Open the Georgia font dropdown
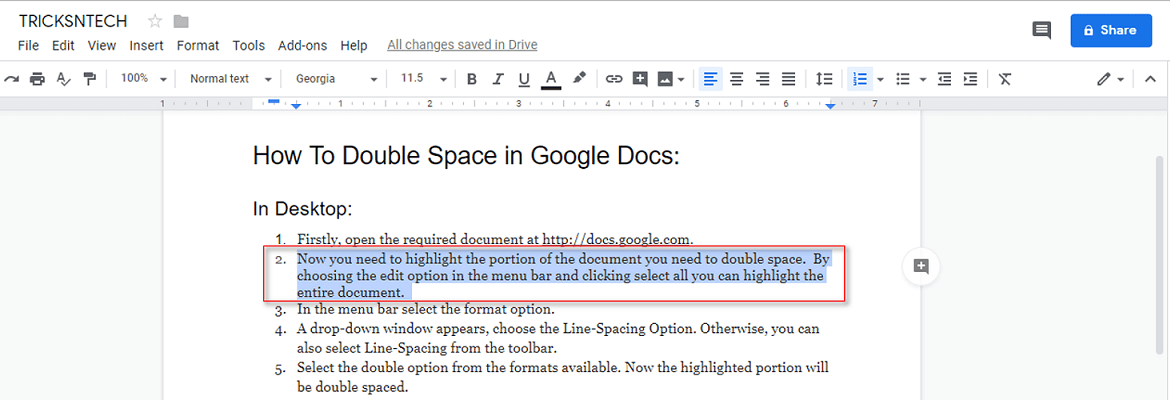 click(337, 78)
